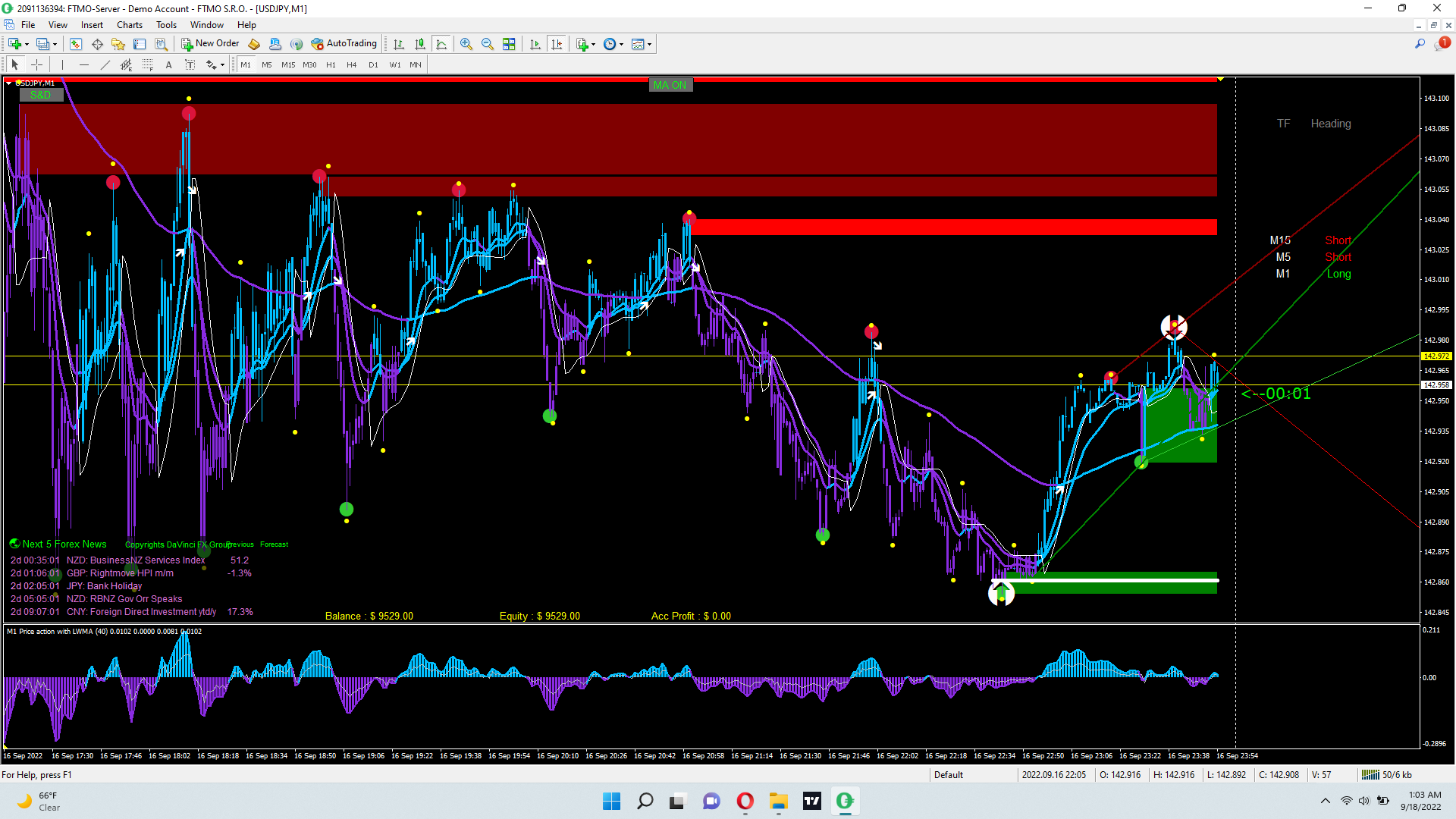Switch to the M15 timeframe

click(288, 64)
